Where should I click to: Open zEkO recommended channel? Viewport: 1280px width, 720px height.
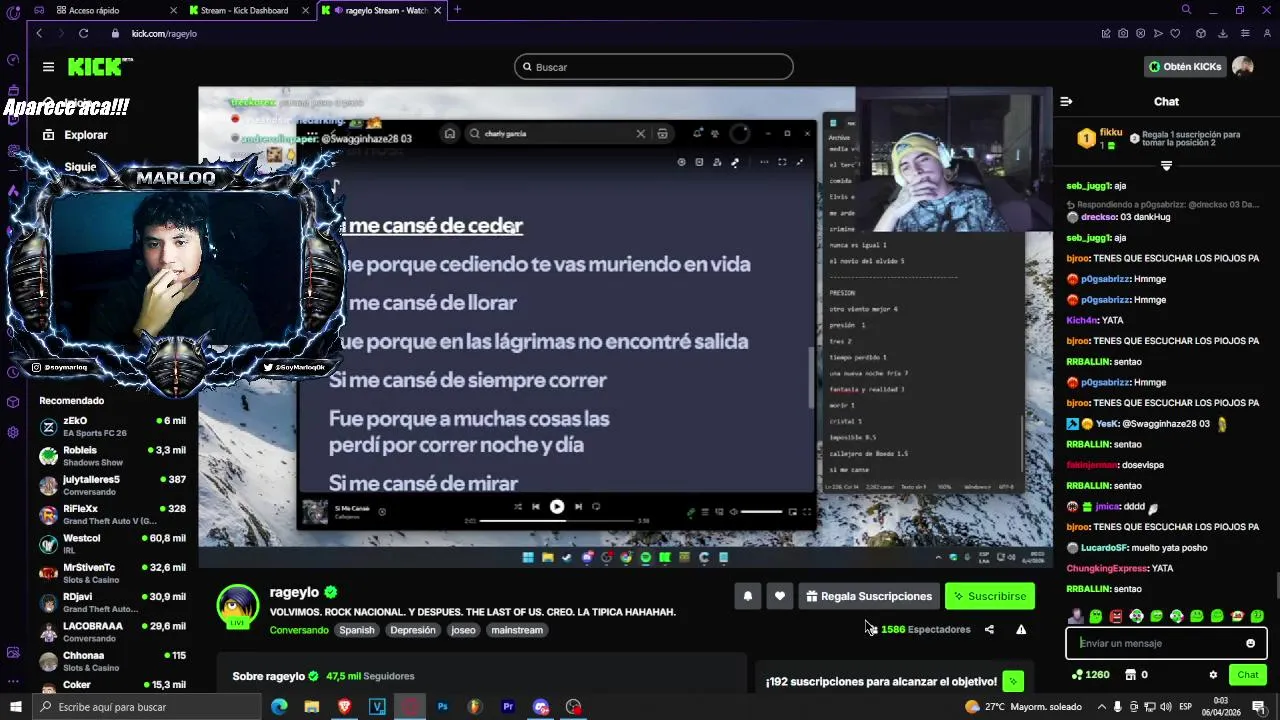(x=113, y=427)
